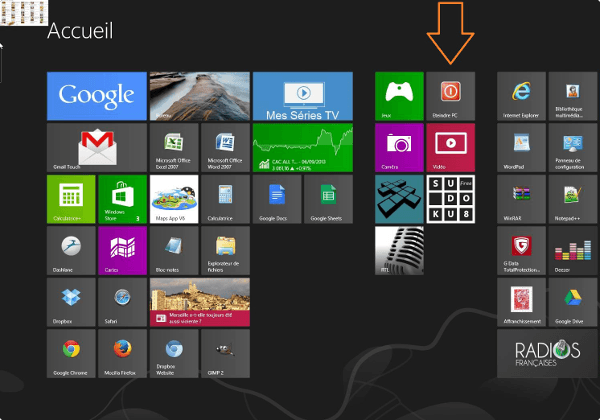600x420 pixels.
Task: Launch Safari browser
Action: (122, 302)
